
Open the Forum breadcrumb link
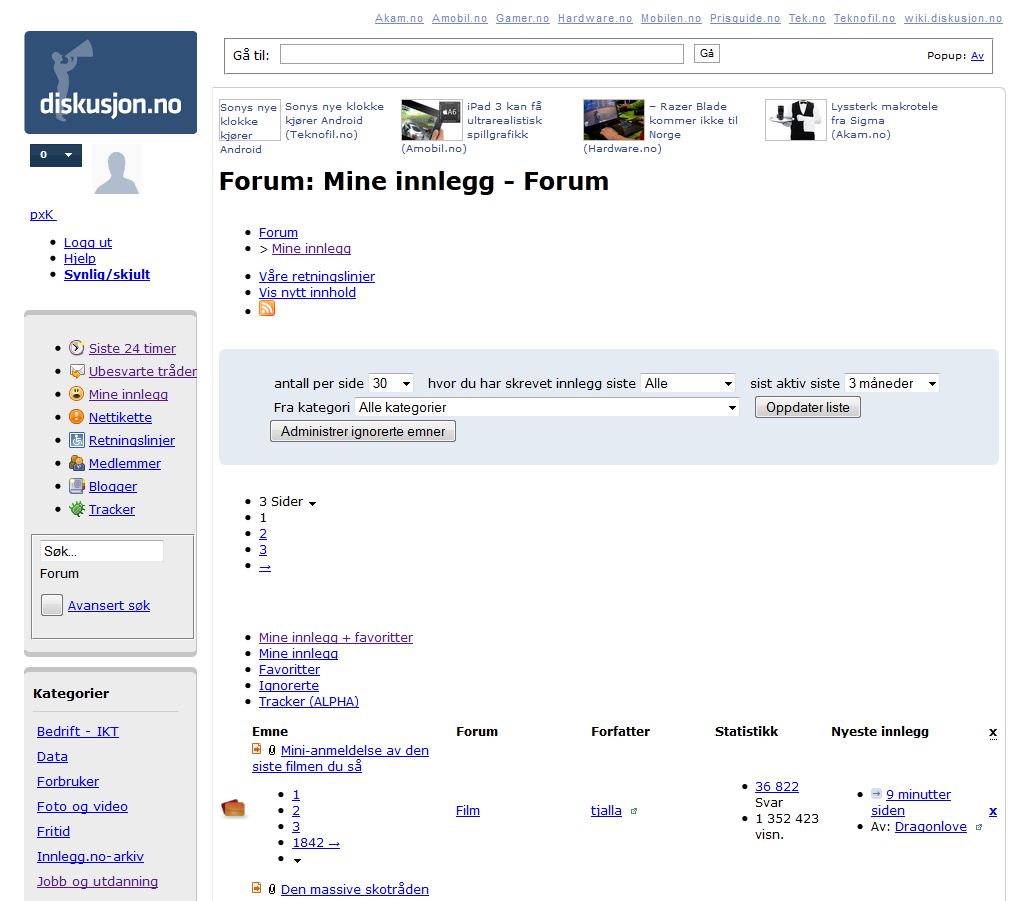pos(278,232)
